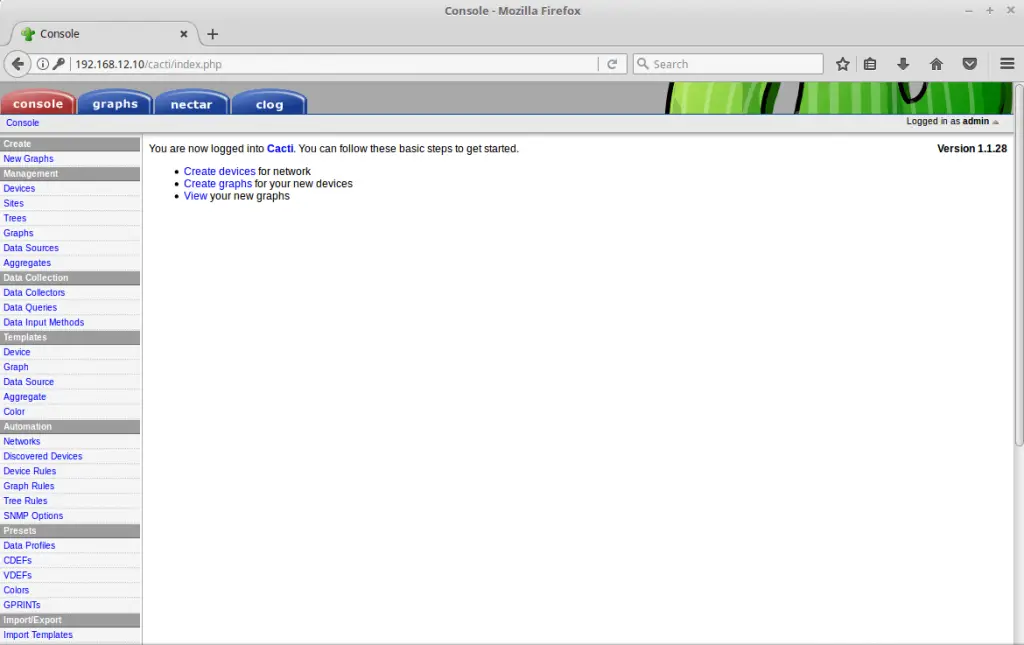Open Color templates

14,412
